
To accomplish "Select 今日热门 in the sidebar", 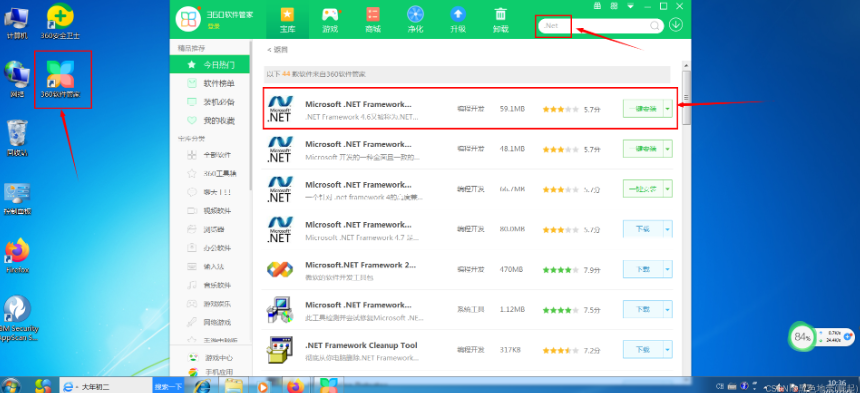I will (210, 65).
